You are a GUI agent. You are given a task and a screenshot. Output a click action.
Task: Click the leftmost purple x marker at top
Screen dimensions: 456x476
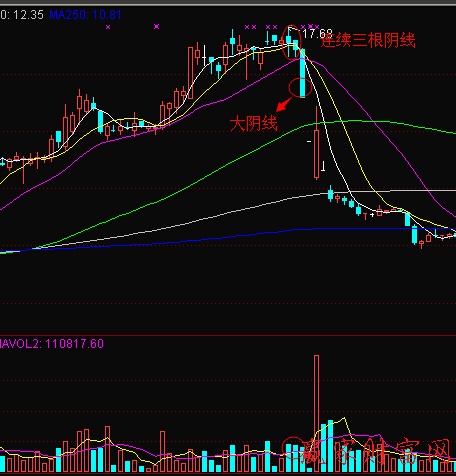click(x=108, y=27)
